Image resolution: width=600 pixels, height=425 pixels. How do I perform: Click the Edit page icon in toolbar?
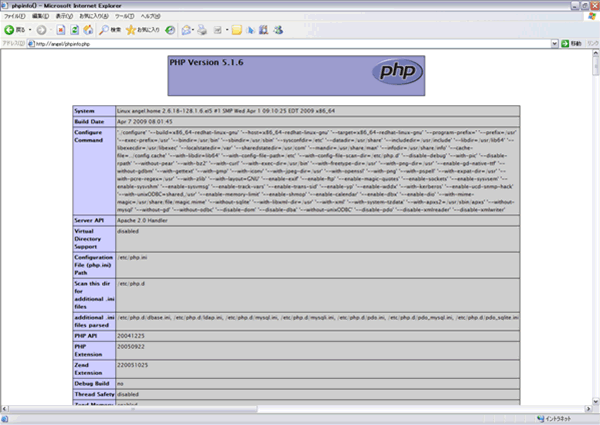pyautogui.click(x=217, y=30)
